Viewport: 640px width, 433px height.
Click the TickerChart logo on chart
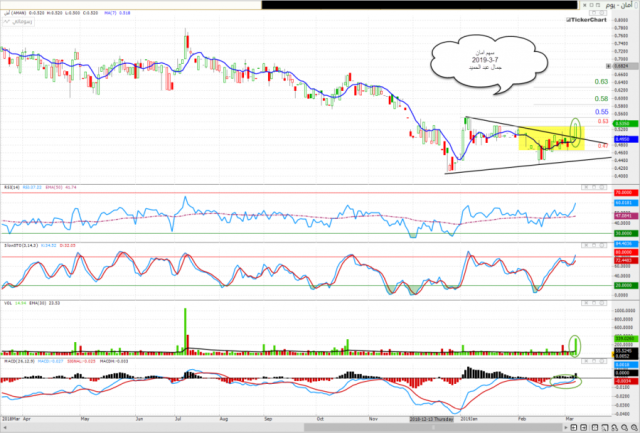(587, 20)
